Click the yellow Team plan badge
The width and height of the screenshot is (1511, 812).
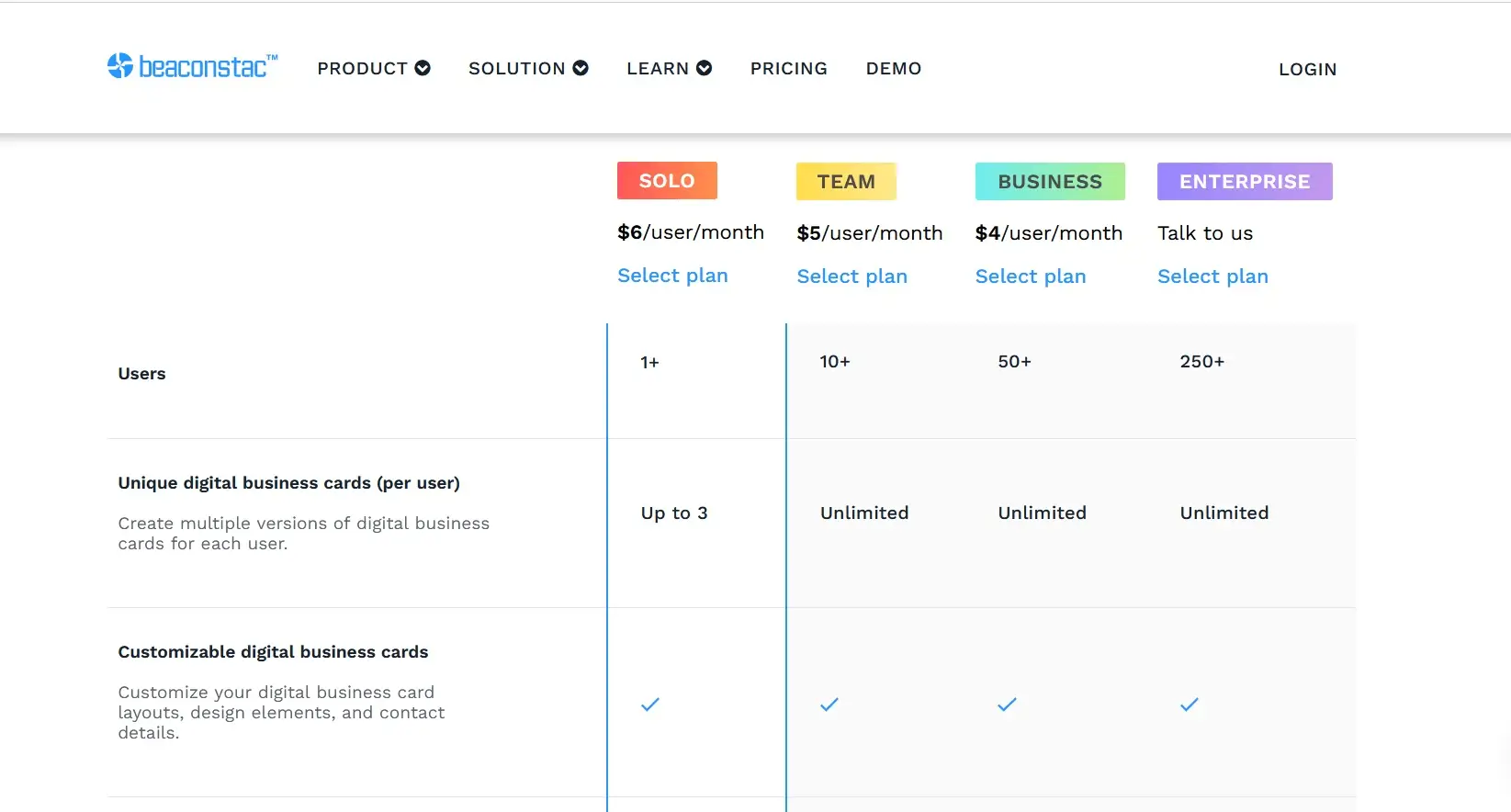coord(846,182)
